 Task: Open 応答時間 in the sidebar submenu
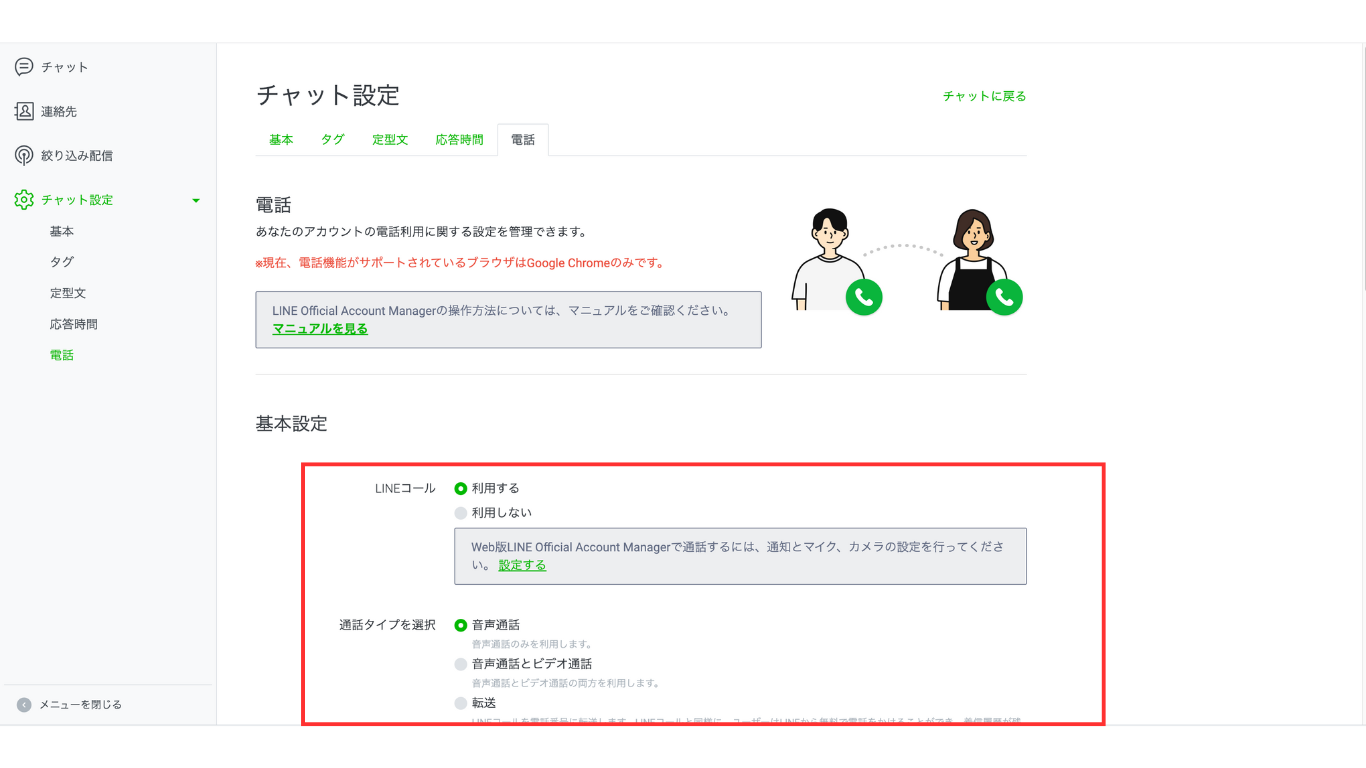pyautogui.click(x=74, y=324)
